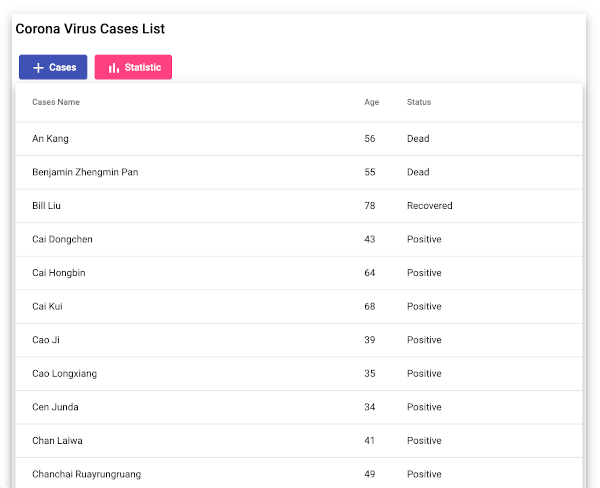
Task: Click the plus icon on the Cases button
Action: 38,68
